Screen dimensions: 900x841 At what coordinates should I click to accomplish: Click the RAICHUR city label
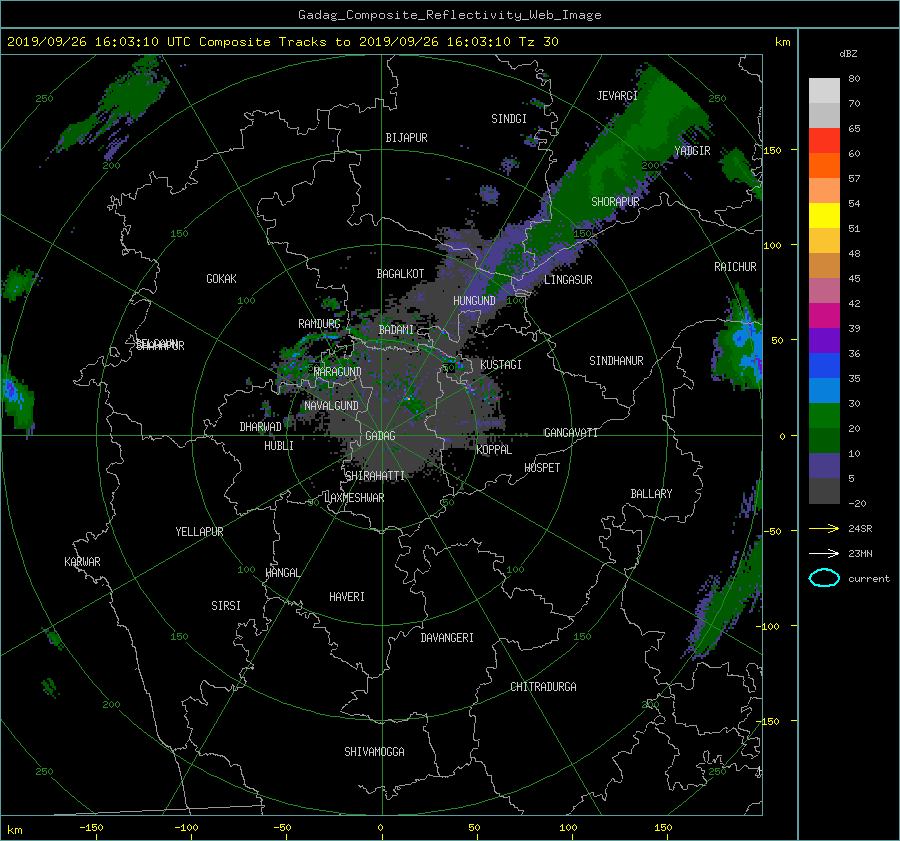click(735, 267)
